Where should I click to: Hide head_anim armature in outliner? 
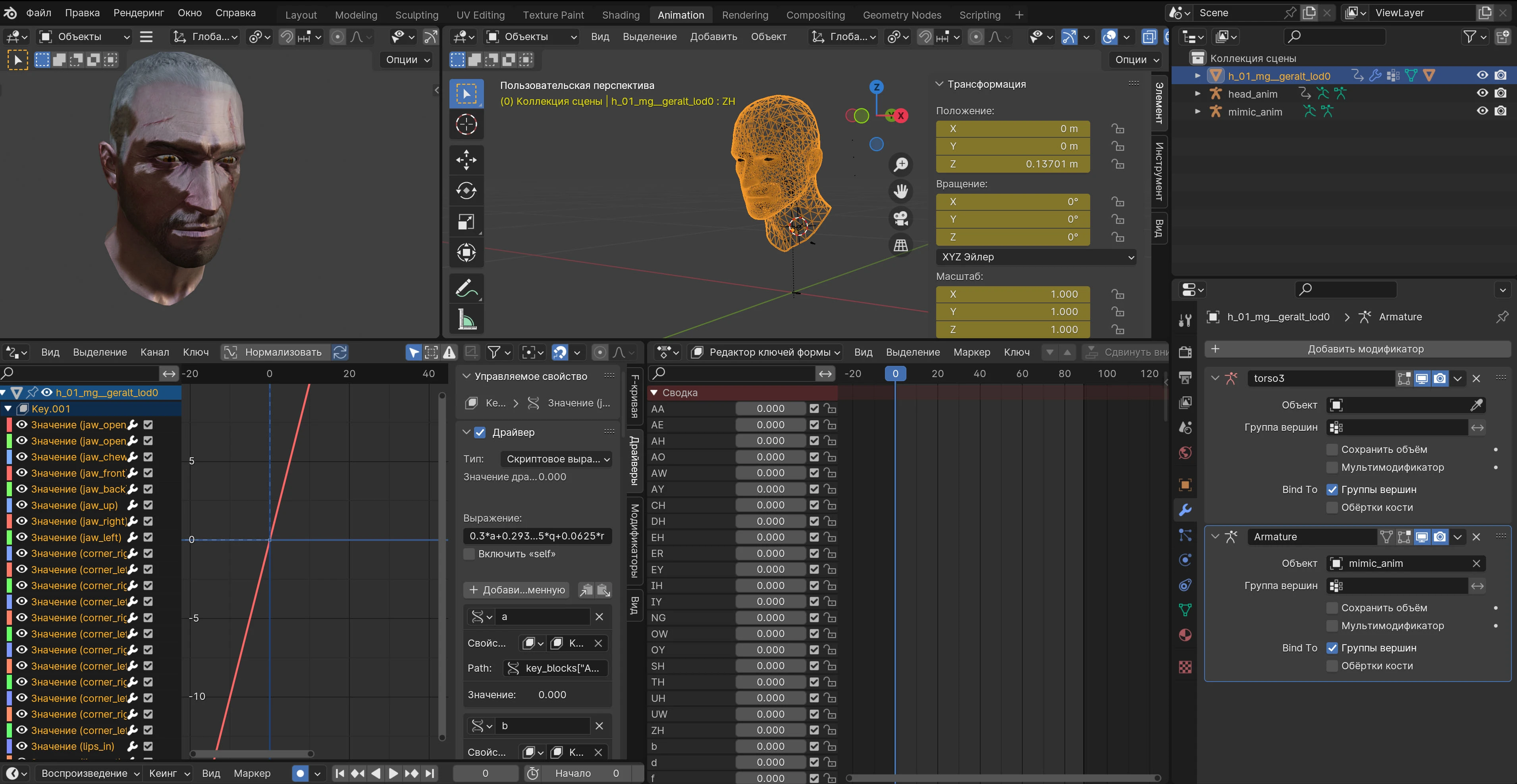[1482, 93]
